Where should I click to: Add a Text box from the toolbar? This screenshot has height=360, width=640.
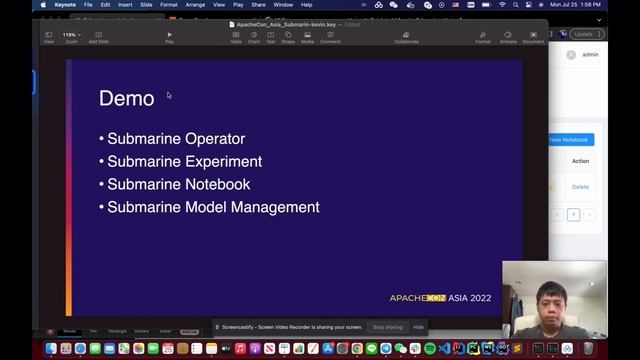pos(271,37)
